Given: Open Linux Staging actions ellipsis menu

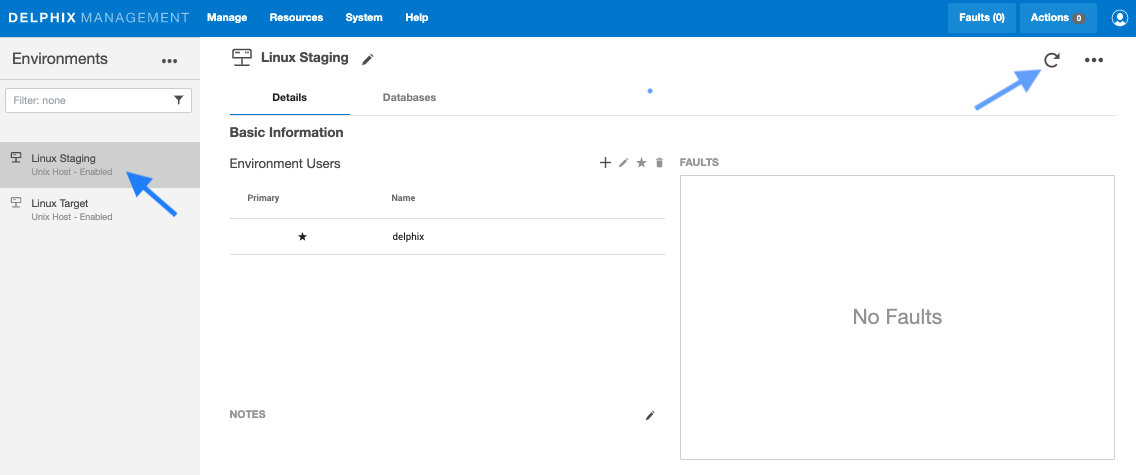Looking at the screenshot, I should pos(1094,60).
